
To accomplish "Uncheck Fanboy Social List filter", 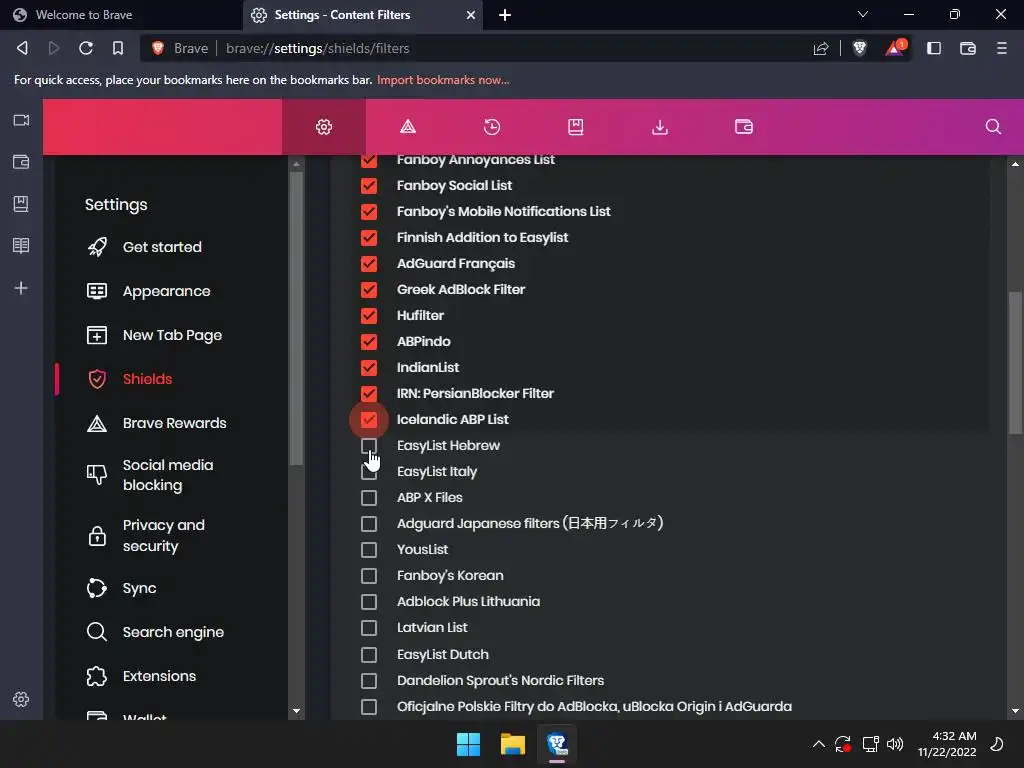I will 369,185.
